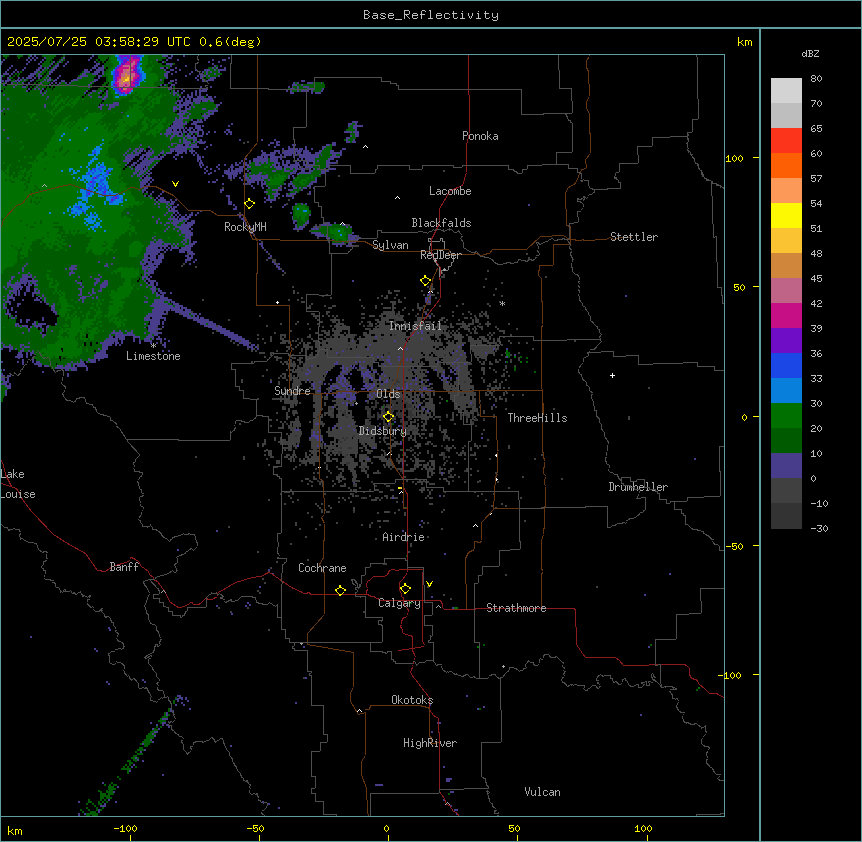Pick the light gray 70-80 dBZ swatch
The width and height of the screenshot is (862, 842).
click(x=786, y=91)
